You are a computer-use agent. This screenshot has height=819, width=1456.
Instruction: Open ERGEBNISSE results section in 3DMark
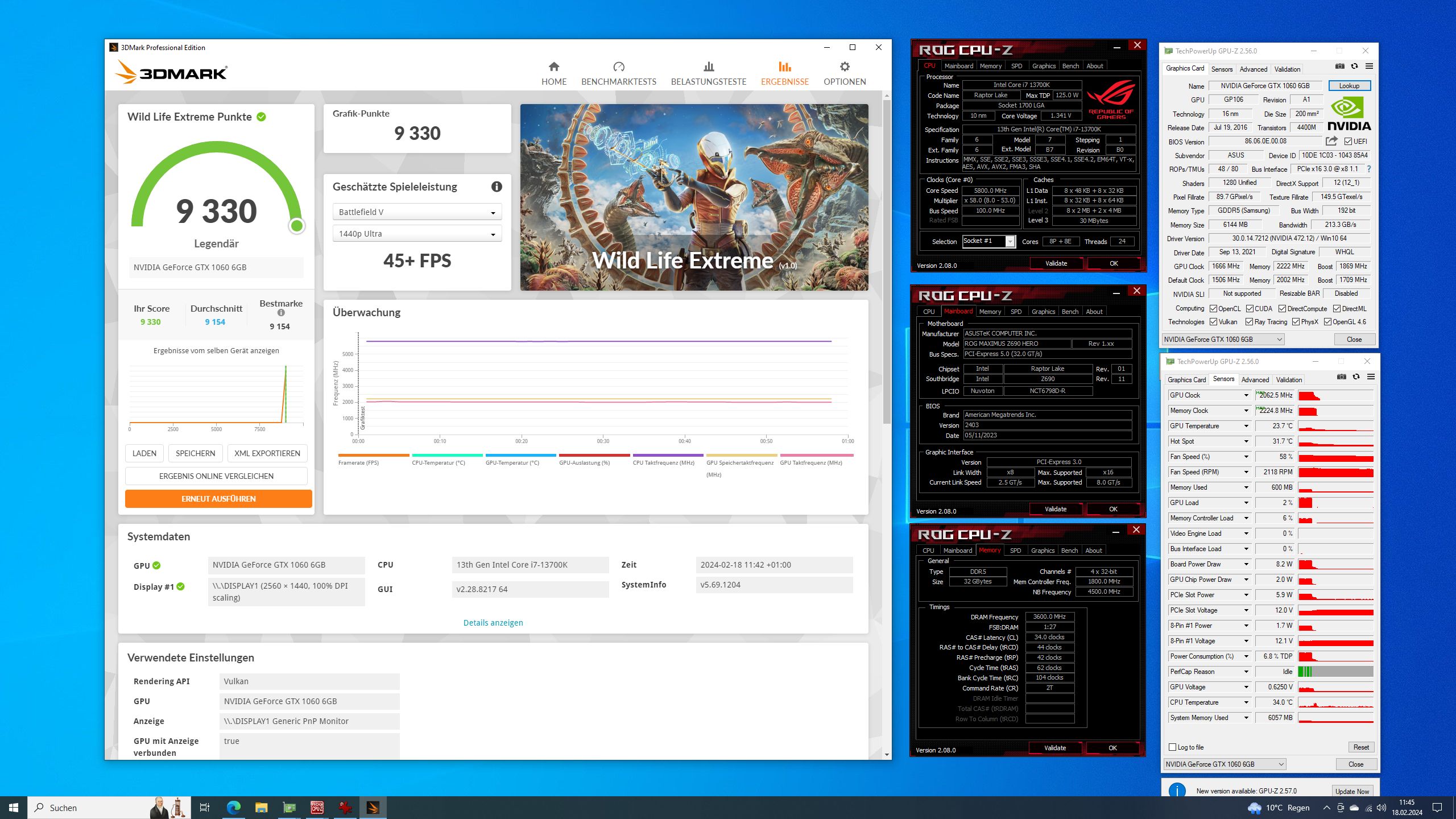tap(785, 74)
